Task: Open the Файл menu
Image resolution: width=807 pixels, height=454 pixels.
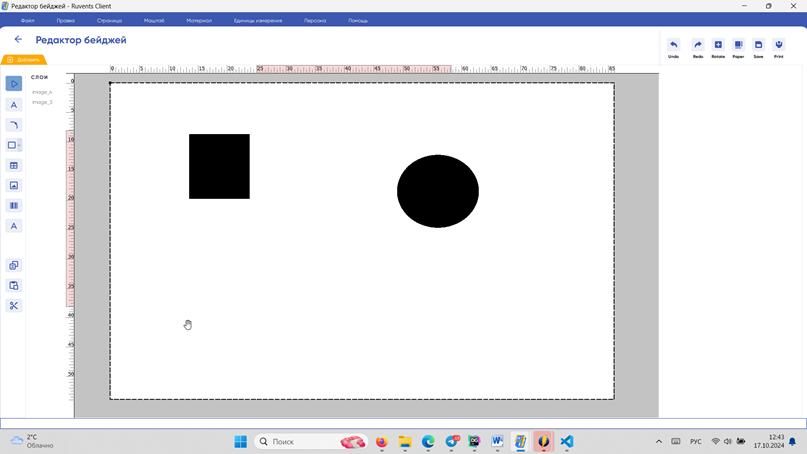Action: (28, 20)
